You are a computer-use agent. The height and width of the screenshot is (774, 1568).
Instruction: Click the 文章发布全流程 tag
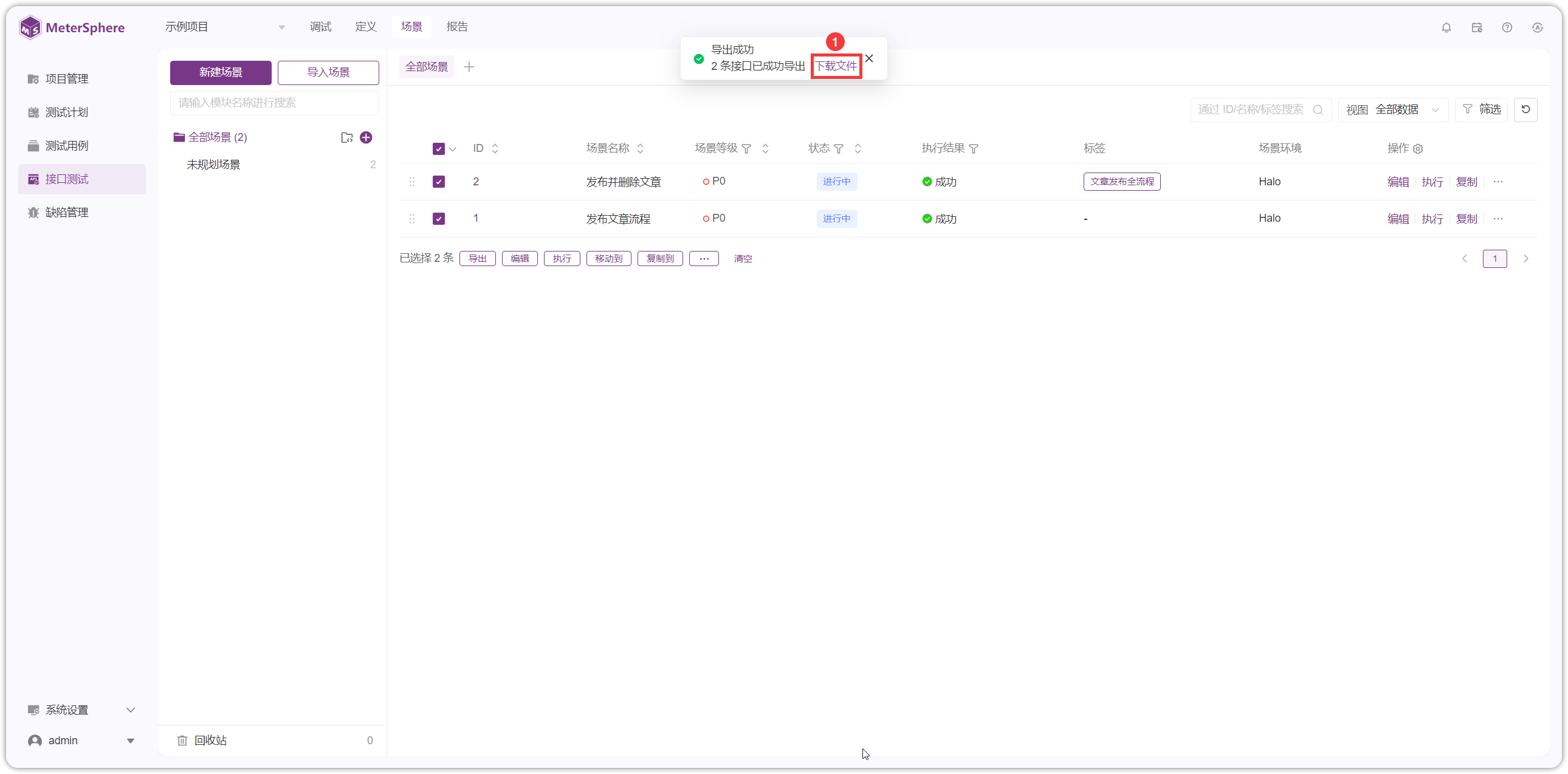pyautogui.click(x=1121, y=182)
